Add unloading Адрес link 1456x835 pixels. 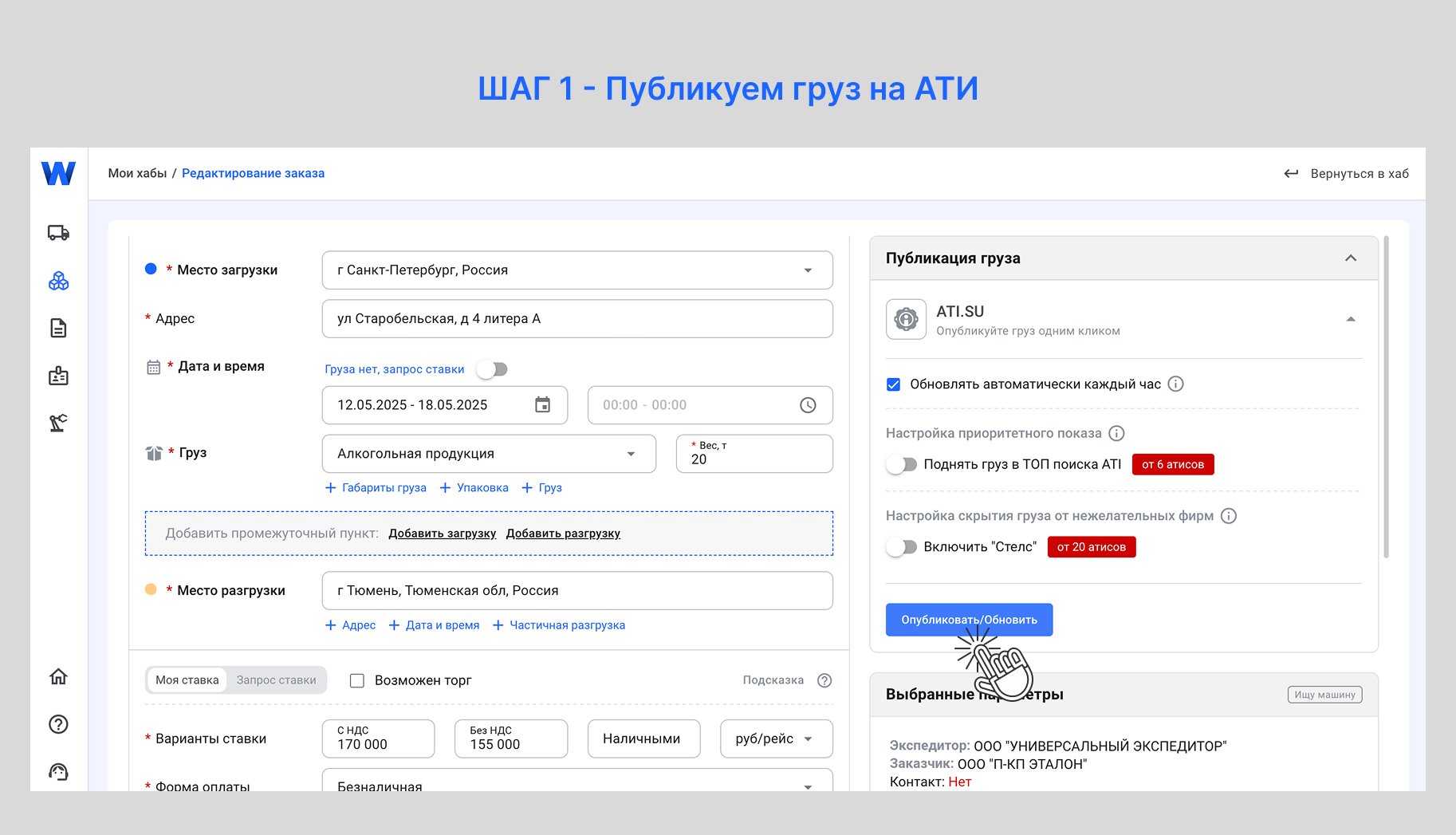point(350,625)
